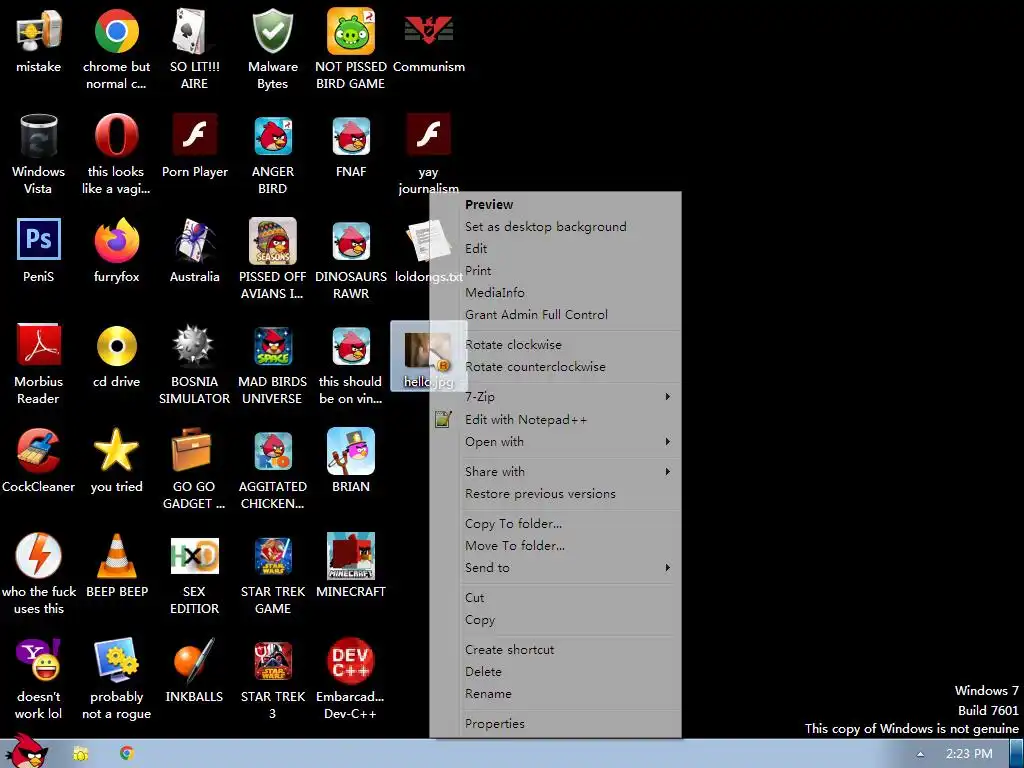The height and width of the screenshot is (768, 1024).
Task: Expand the 'Send to' submenu
Action: coord(555,568)
